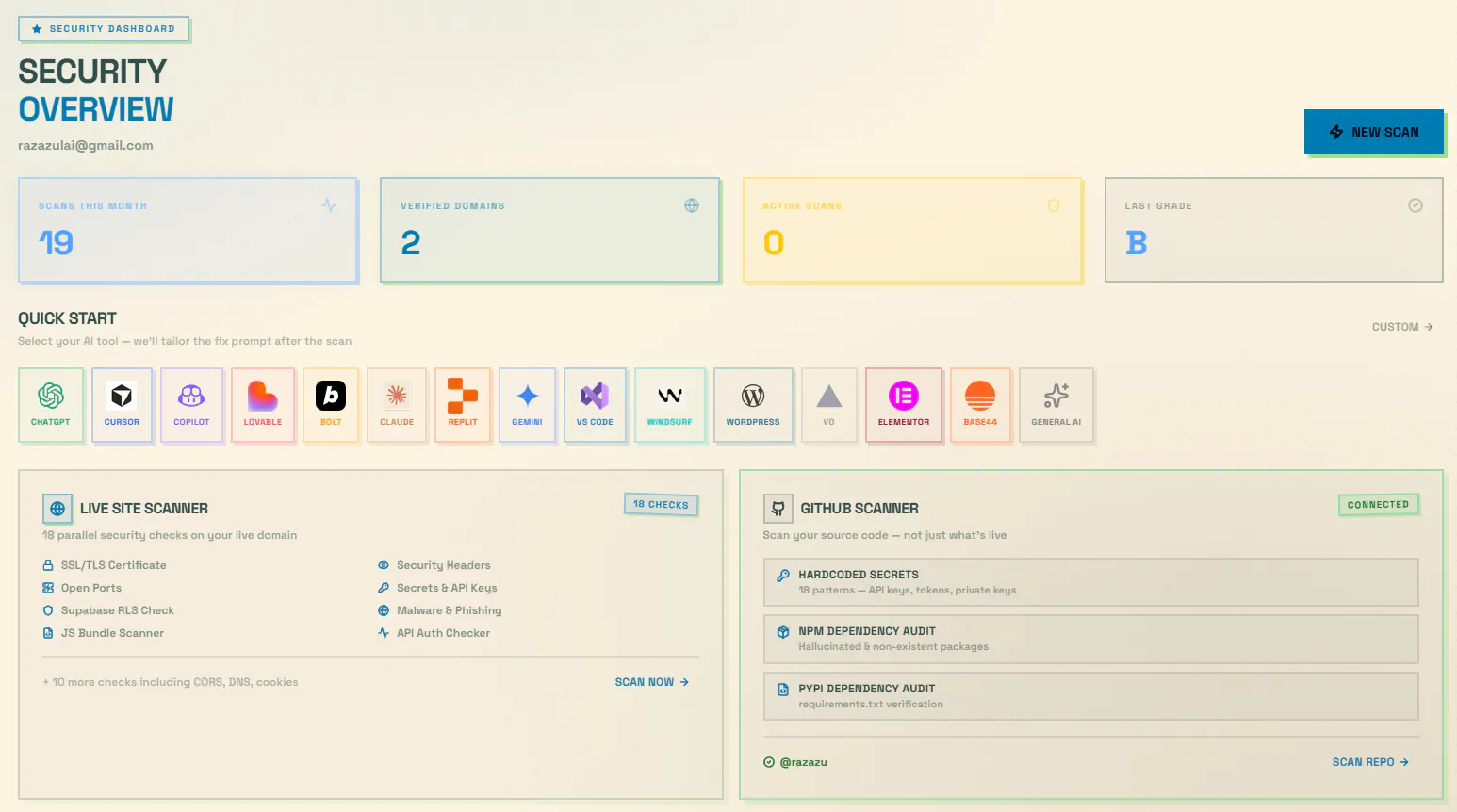Click the Supabase RLS Check item

(108, 610)
